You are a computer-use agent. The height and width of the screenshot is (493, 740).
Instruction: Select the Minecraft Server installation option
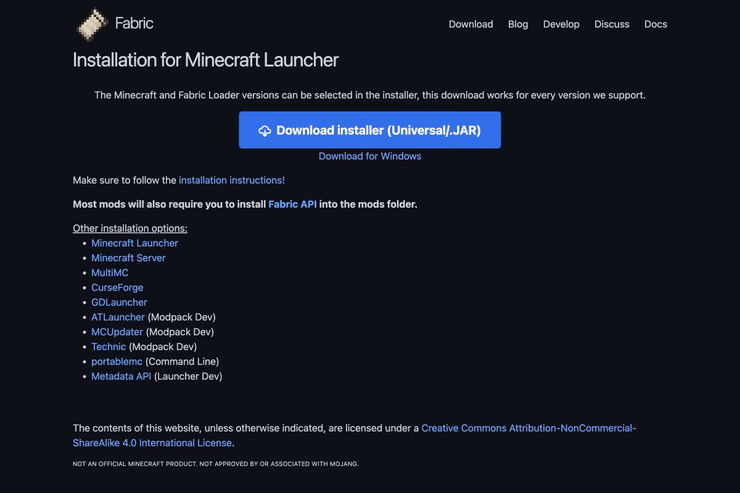128,258
